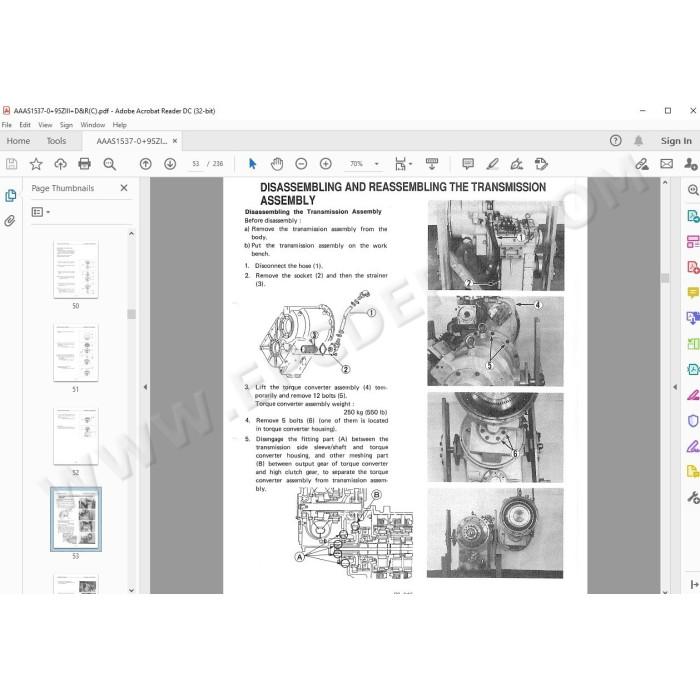Go to the previous page arrow
The width and height of the screenshot is (700, 700).
146,164
